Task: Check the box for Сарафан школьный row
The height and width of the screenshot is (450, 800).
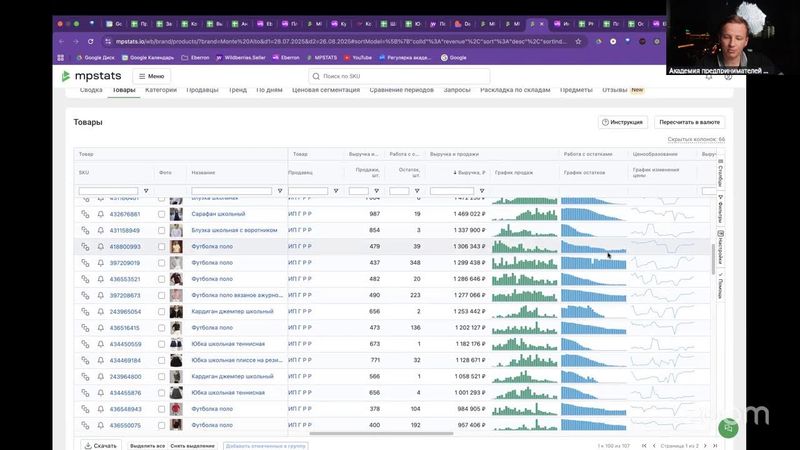Action: point(161,214)
